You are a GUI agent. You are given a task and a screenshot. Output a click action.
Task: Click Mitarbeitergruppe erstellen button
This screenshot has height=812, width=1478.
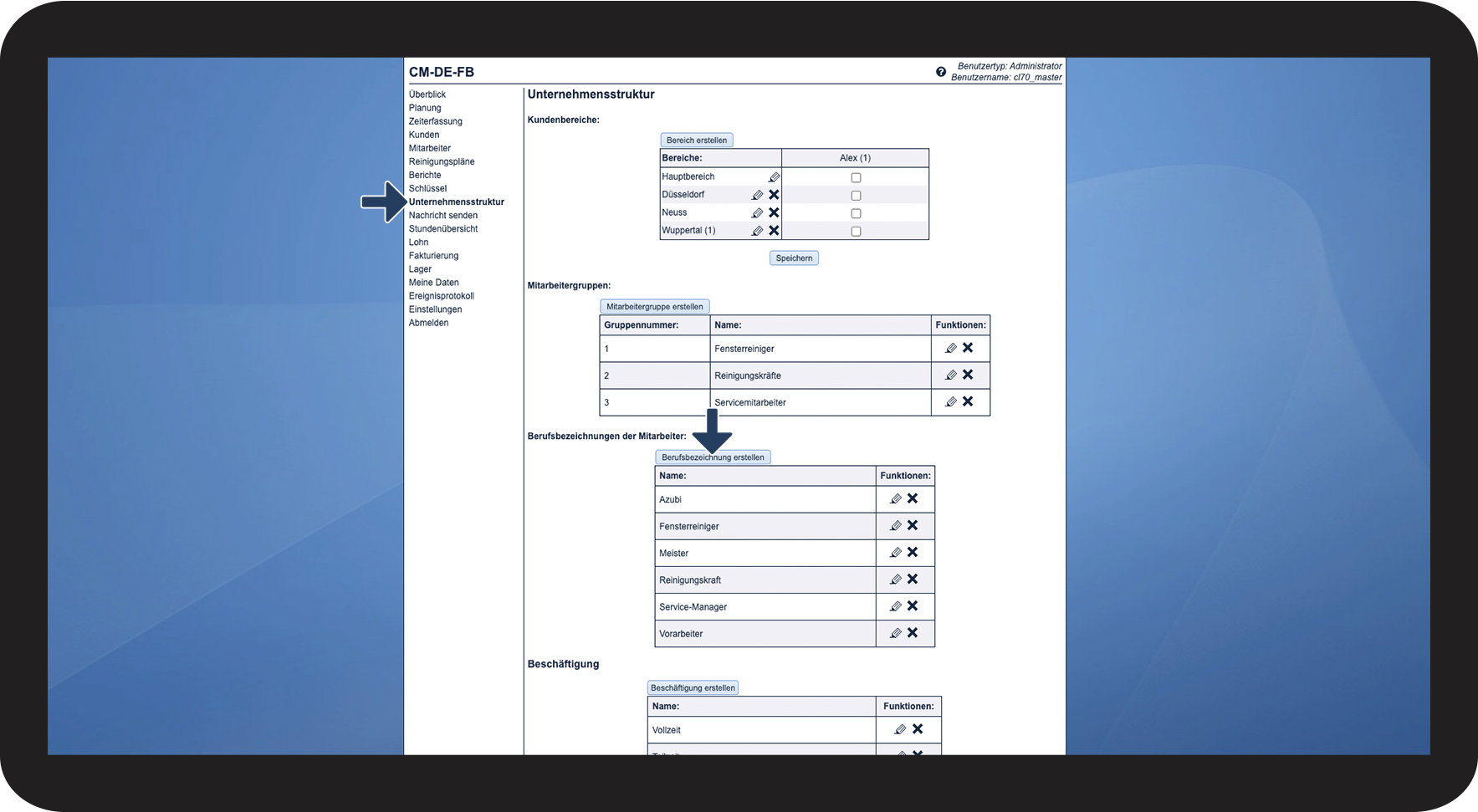[655, 307]
